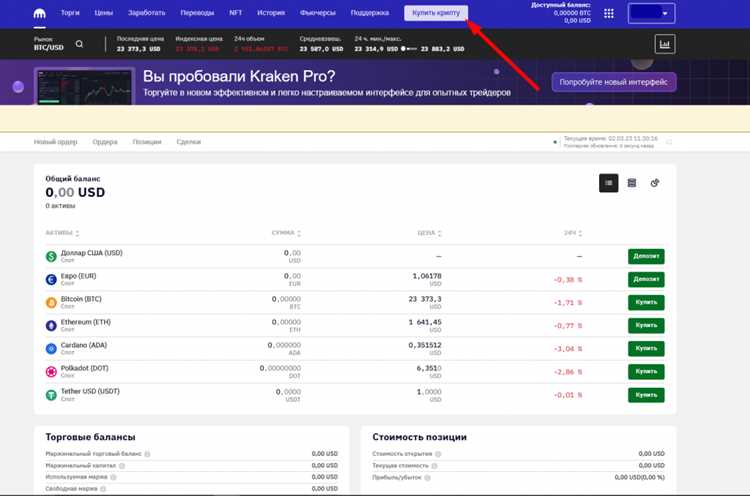
Task: Click Купить button for Polkadot
Action: (646, 372)
